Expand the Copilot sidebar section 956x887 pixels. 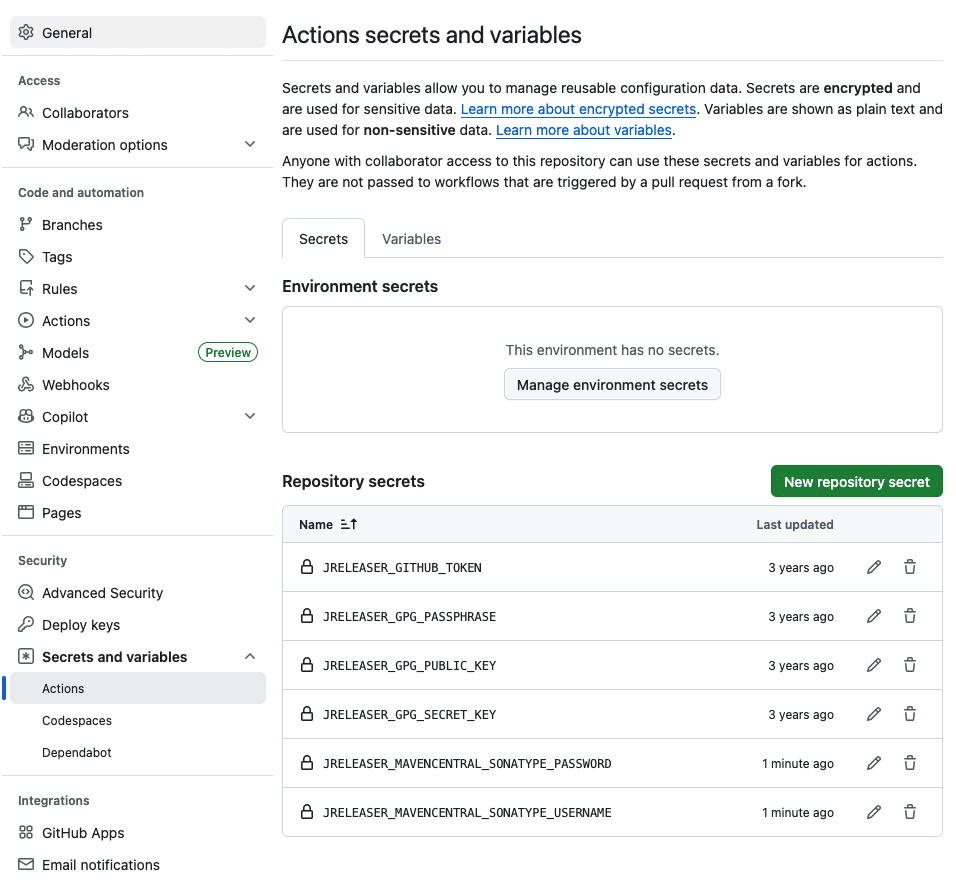[250, 417]
